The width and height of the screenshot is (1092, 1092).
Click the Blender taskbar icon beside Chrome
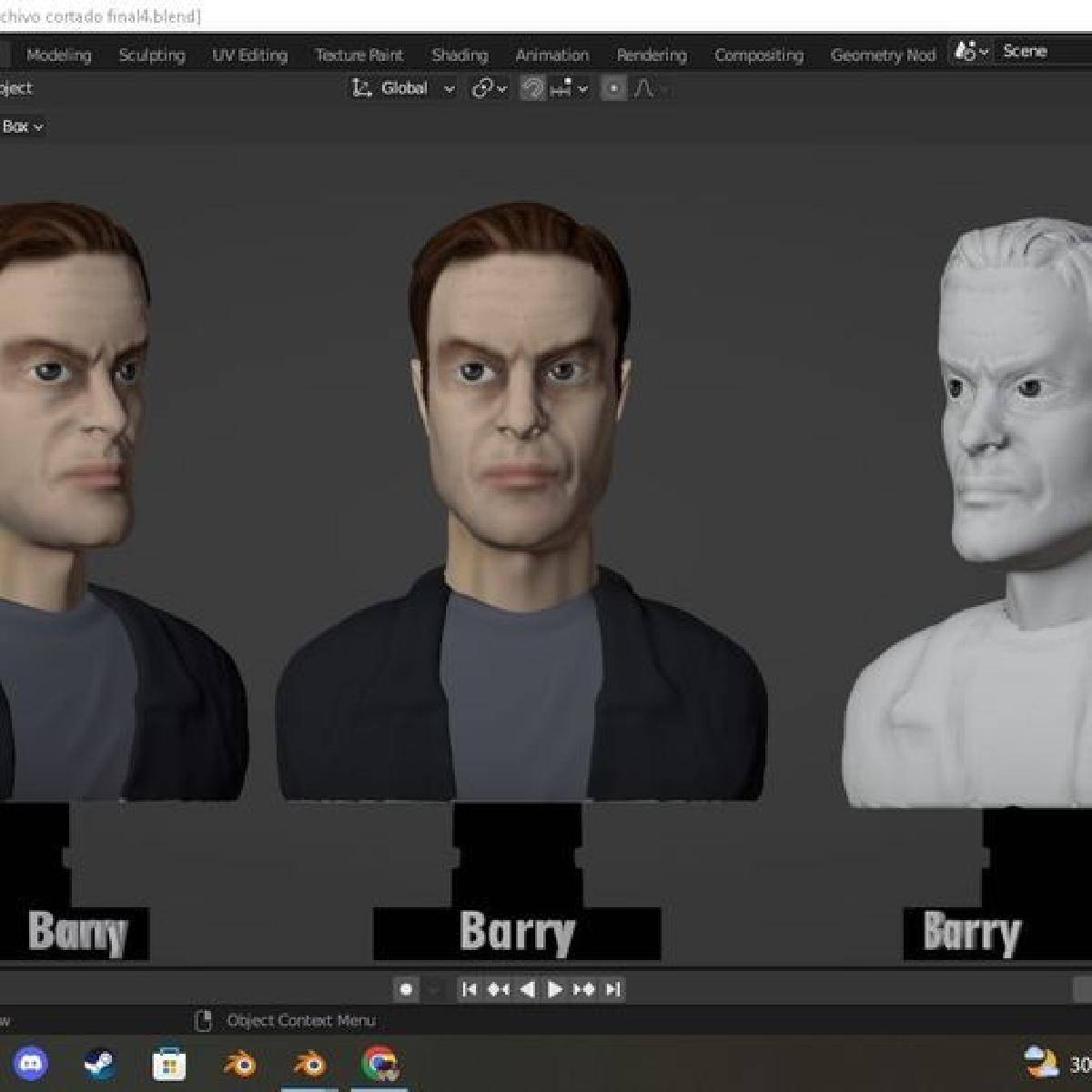click(x=309, y=1063)
